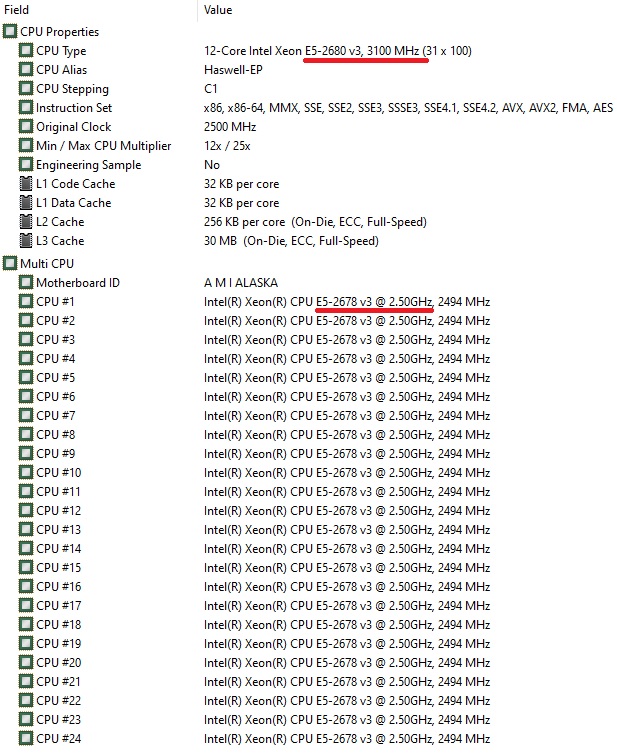Screen dimensions: 617x756
Task: Select the CPU Type field label
Action: (x=61, y=51)
